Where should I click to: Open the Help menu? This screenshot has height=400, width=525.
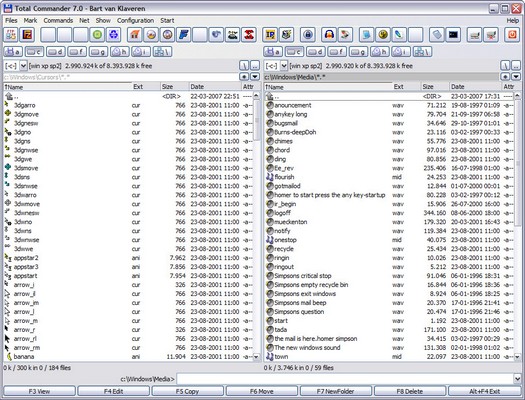pos(512,20)
